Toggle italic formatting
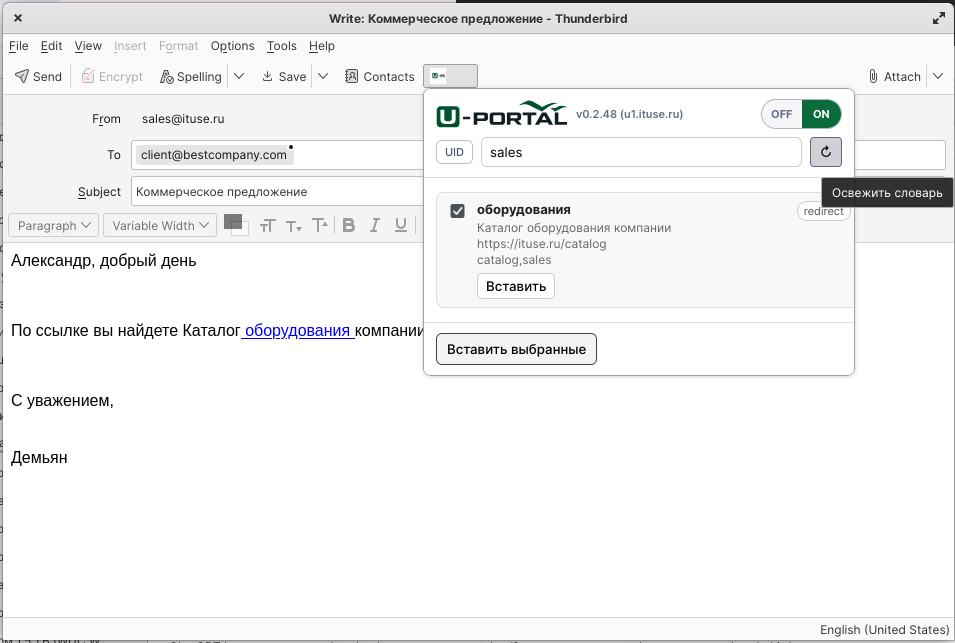Viewport: 955px width, 643px height. [375, 225]
